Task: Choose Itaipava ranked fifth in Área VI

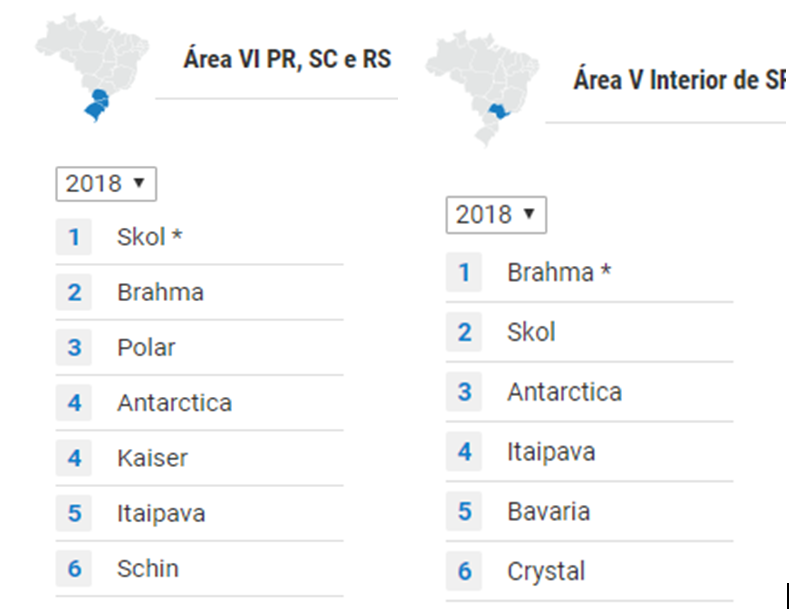Action: click(x=161, y=514)
